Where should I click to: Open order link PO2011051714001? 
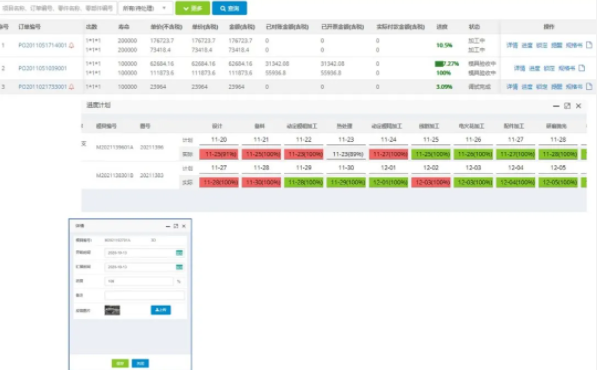point(42,45)
